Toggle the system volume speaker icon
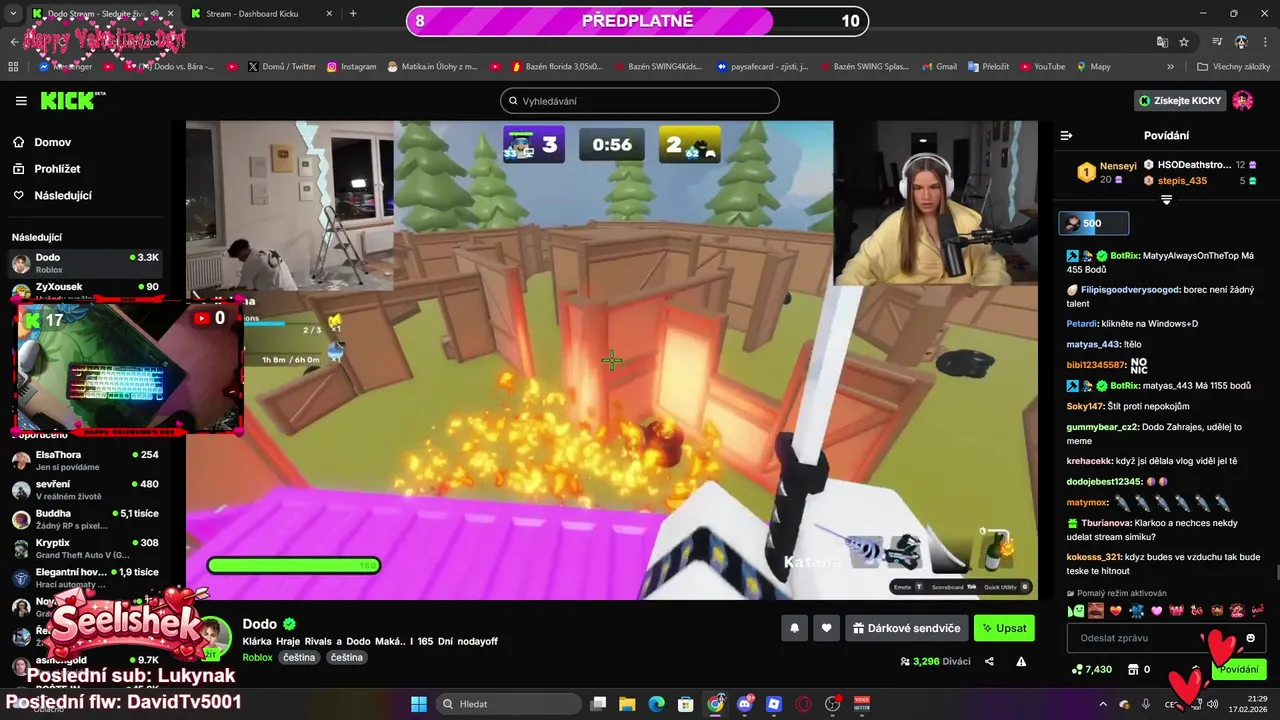The width and height of the screenshot is (1280, 720). 1213,704
